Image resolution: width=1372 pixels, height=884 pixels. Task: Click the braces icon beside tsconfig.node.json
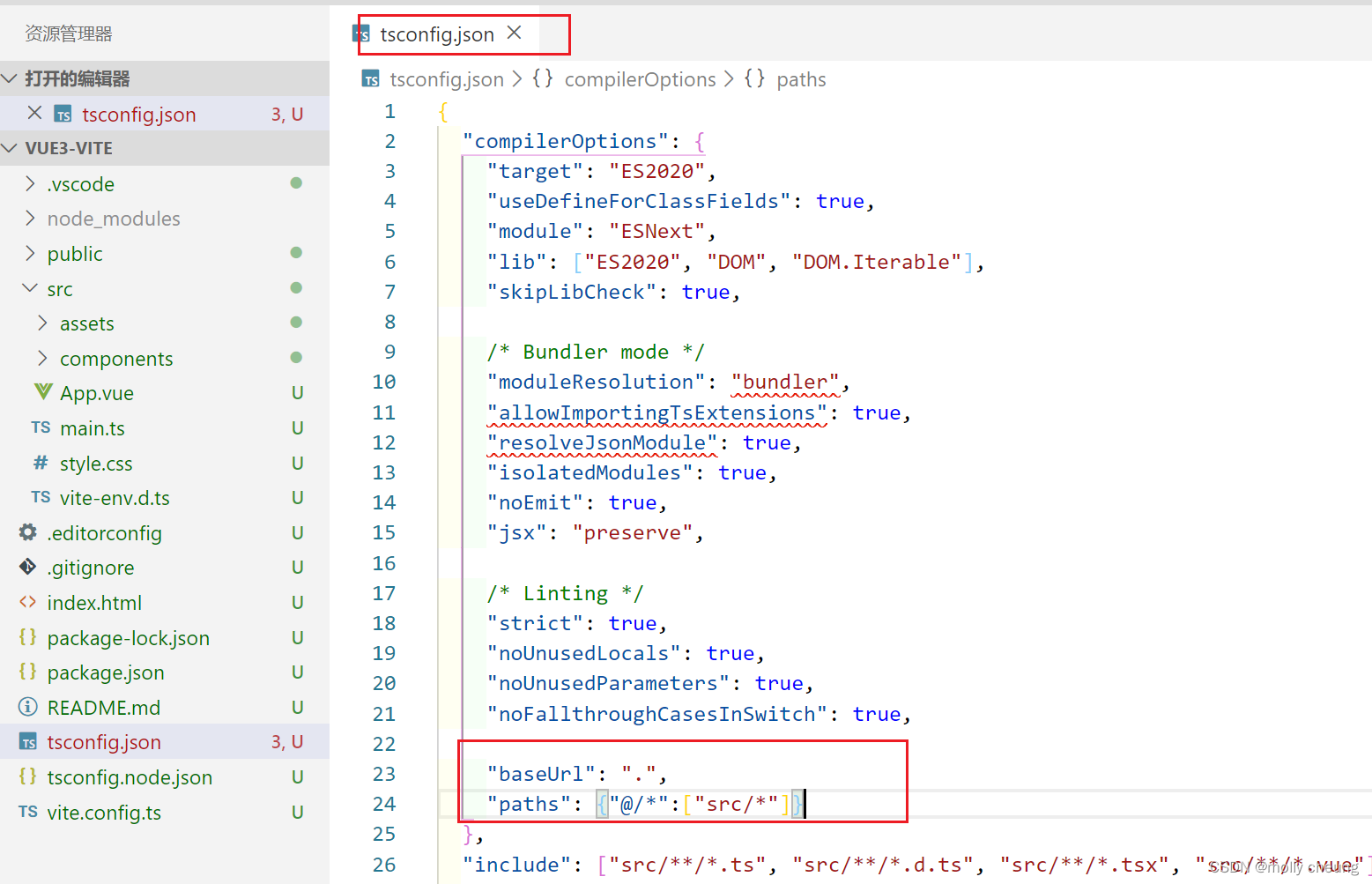coord(28,776)
